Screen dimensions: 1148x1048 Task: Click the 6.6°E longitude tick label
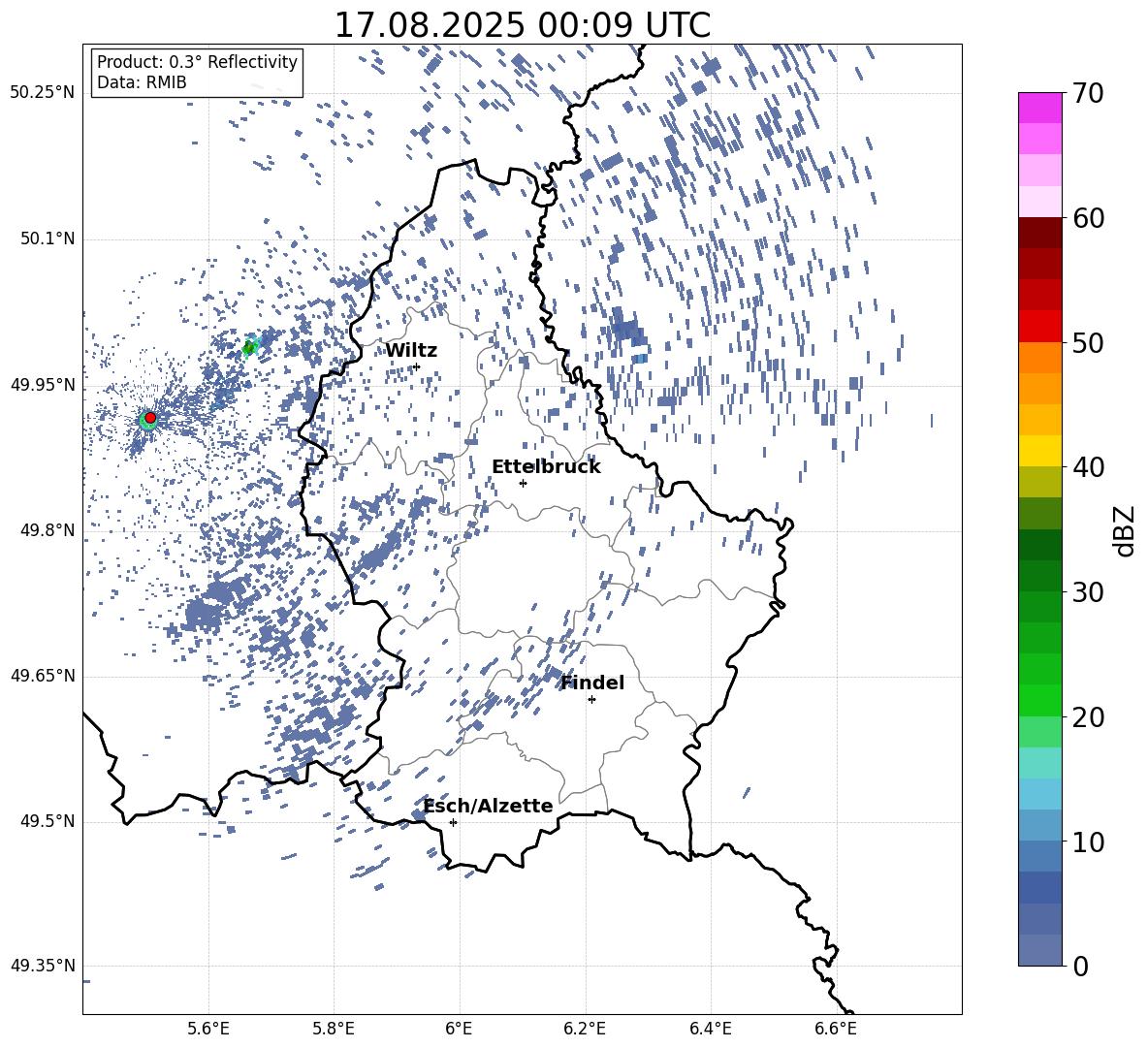coord(836,1030)
